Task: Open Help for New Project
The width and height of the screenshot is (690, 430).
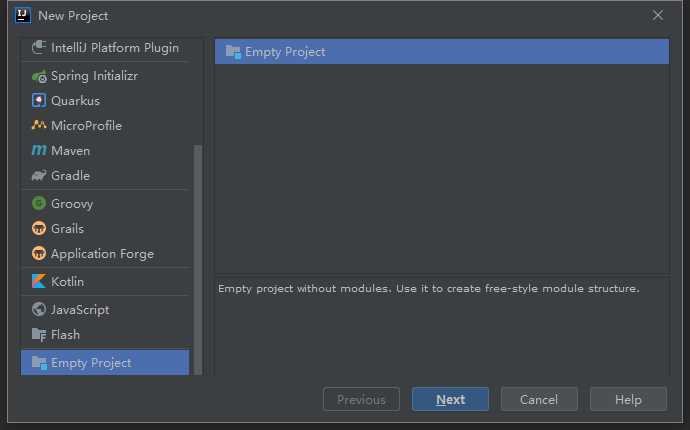Action: (628, 400)
